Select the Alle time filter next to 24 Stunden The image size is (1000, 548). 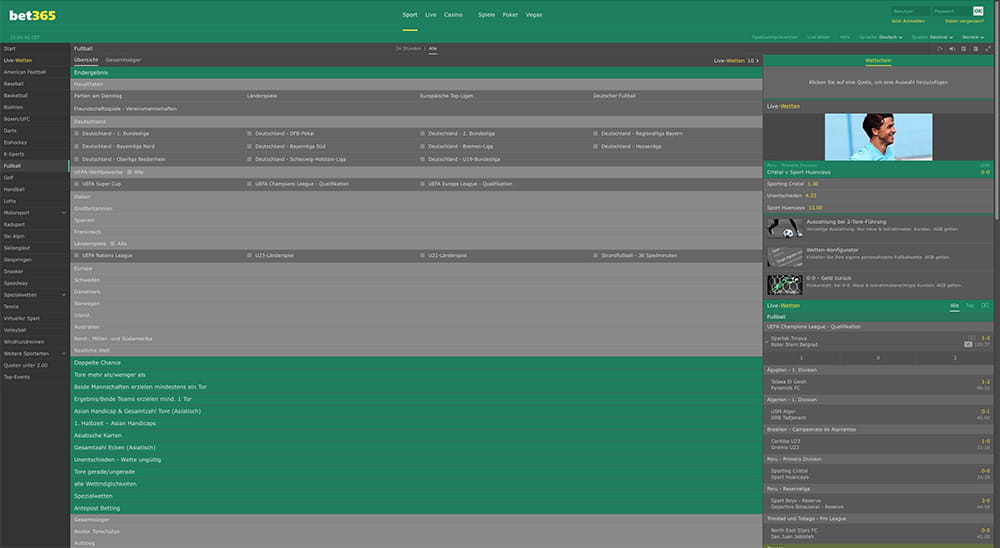click(x=432, y=48)
